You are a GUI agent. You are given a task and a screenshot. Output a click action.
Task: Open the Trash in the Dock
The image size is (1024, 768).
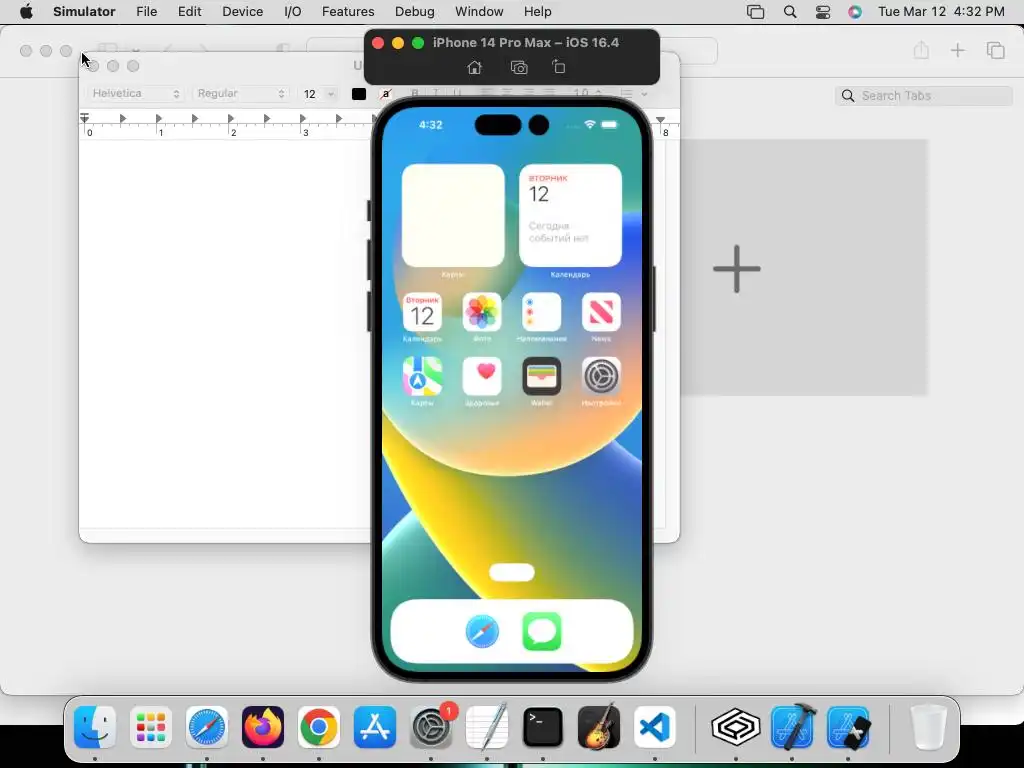928,727
